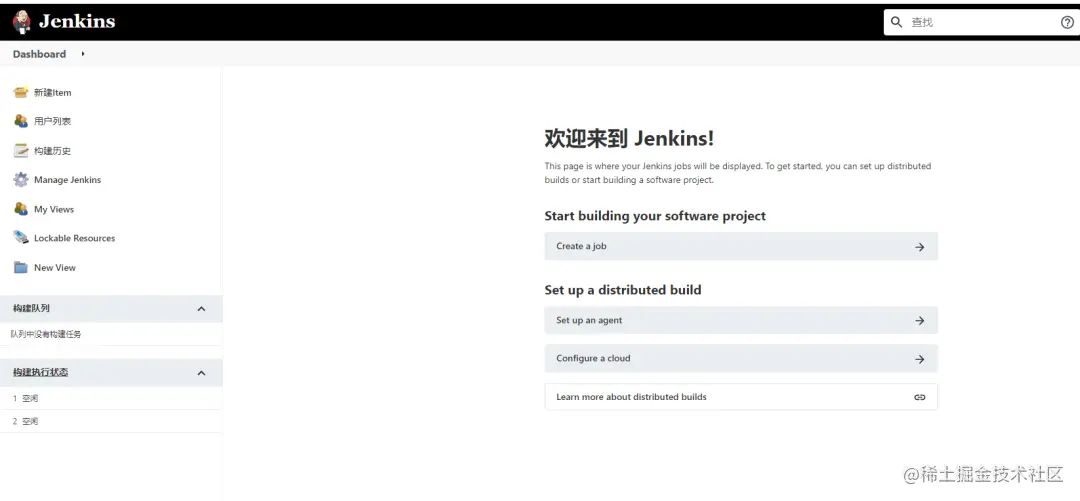Open the 构建执行状态 header link
The height and width of the screenshot is (501, 1080).
tap(40, 372)
